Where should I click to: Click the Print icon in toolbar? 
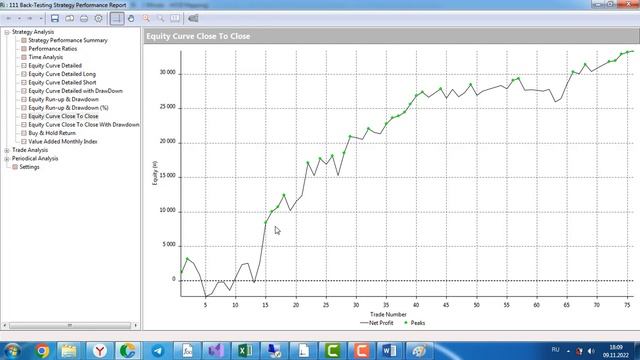coord(84,18)
